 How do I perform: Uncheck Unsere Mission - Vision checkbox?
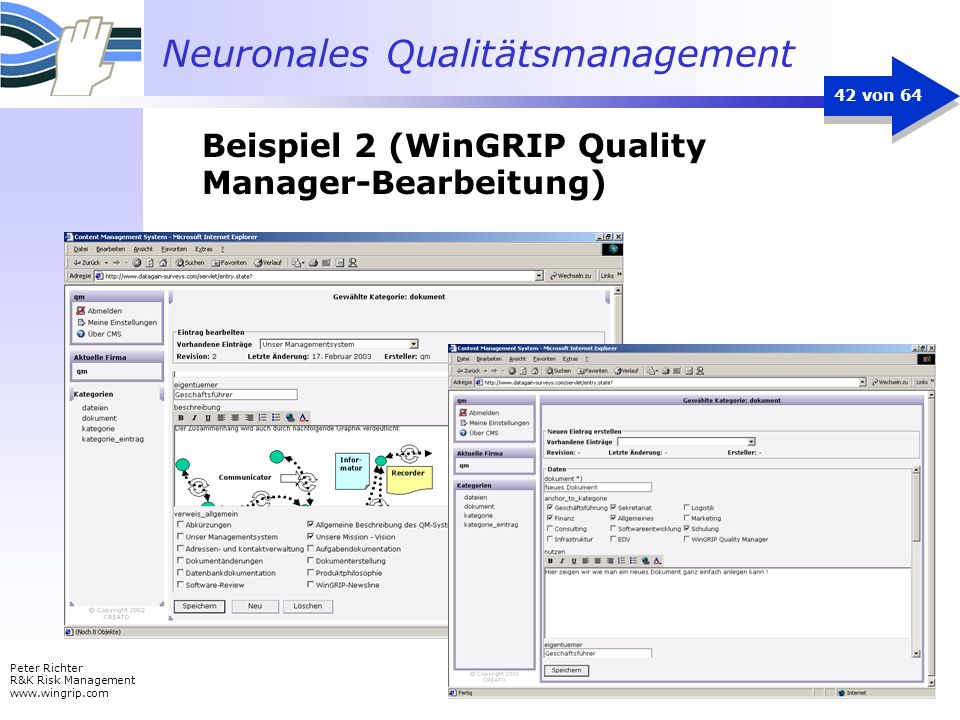[310, 537]
